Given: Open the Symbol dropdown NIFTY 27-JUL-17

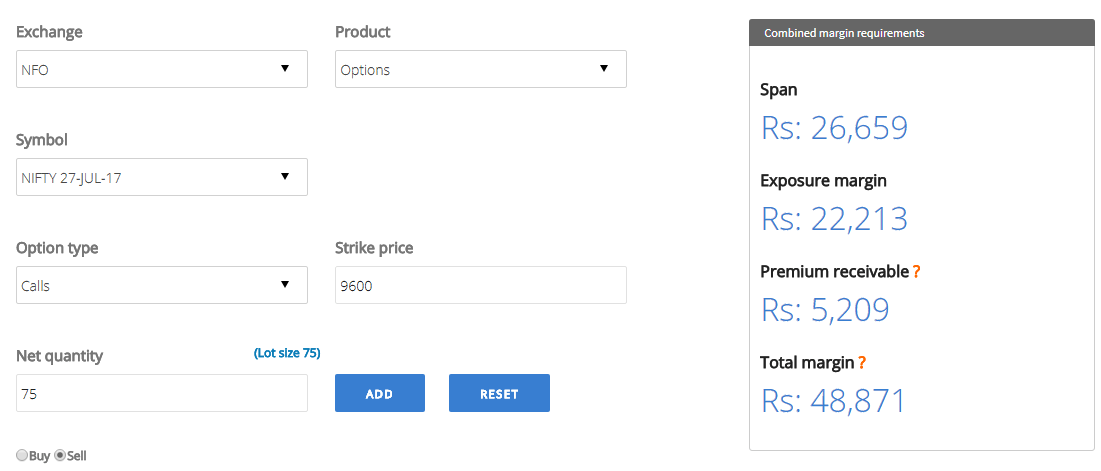Looking at the screenshot, I should tap(161, 177).
